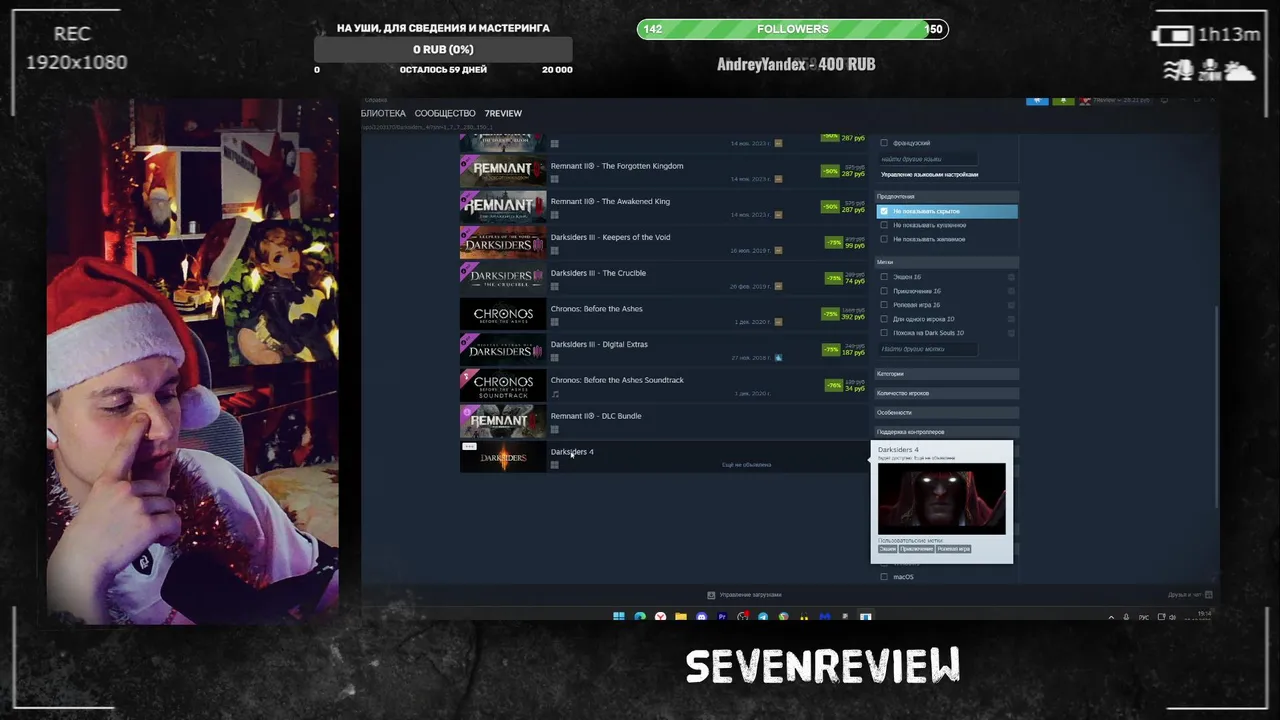Click the РУС language indicator in tray

click(x=1146, y=617)
